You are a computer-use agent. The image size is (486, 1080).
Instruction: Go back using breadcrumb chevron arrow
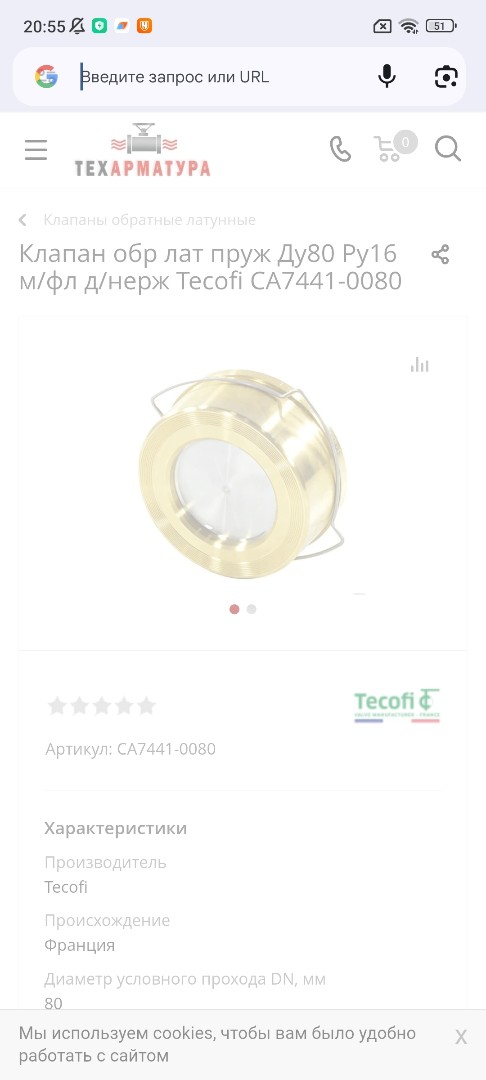coord(23,220)
